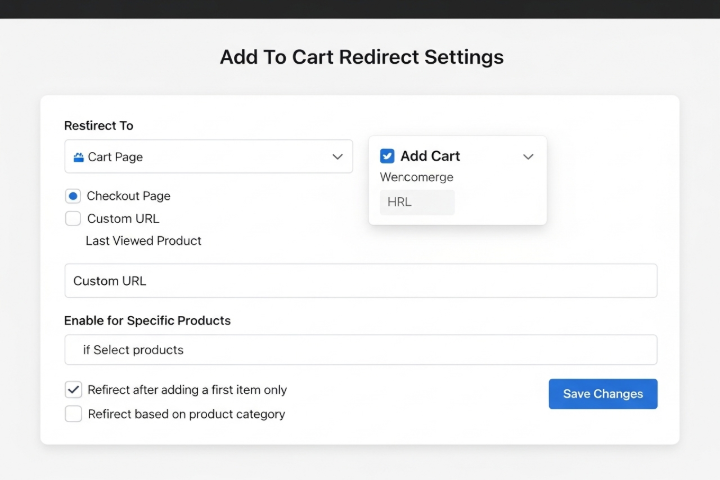Click the Enable for Specific Products label

(x=147, y=321)
